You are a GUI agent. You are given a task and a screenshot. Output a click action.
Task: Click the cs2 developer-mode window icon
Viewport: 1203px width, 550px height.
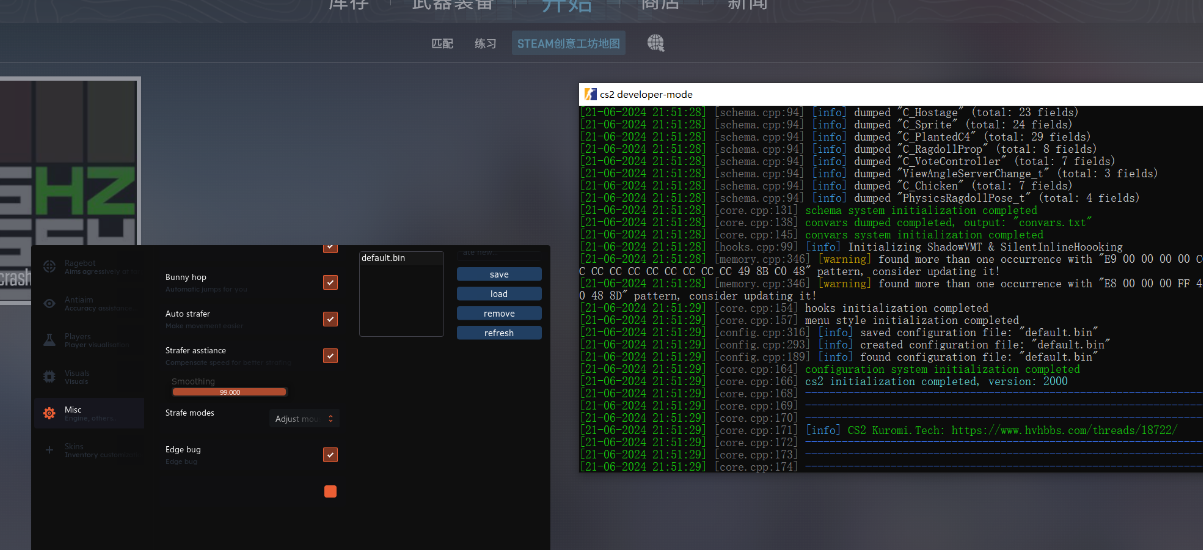pyautogui.click(x=590, y=94)
